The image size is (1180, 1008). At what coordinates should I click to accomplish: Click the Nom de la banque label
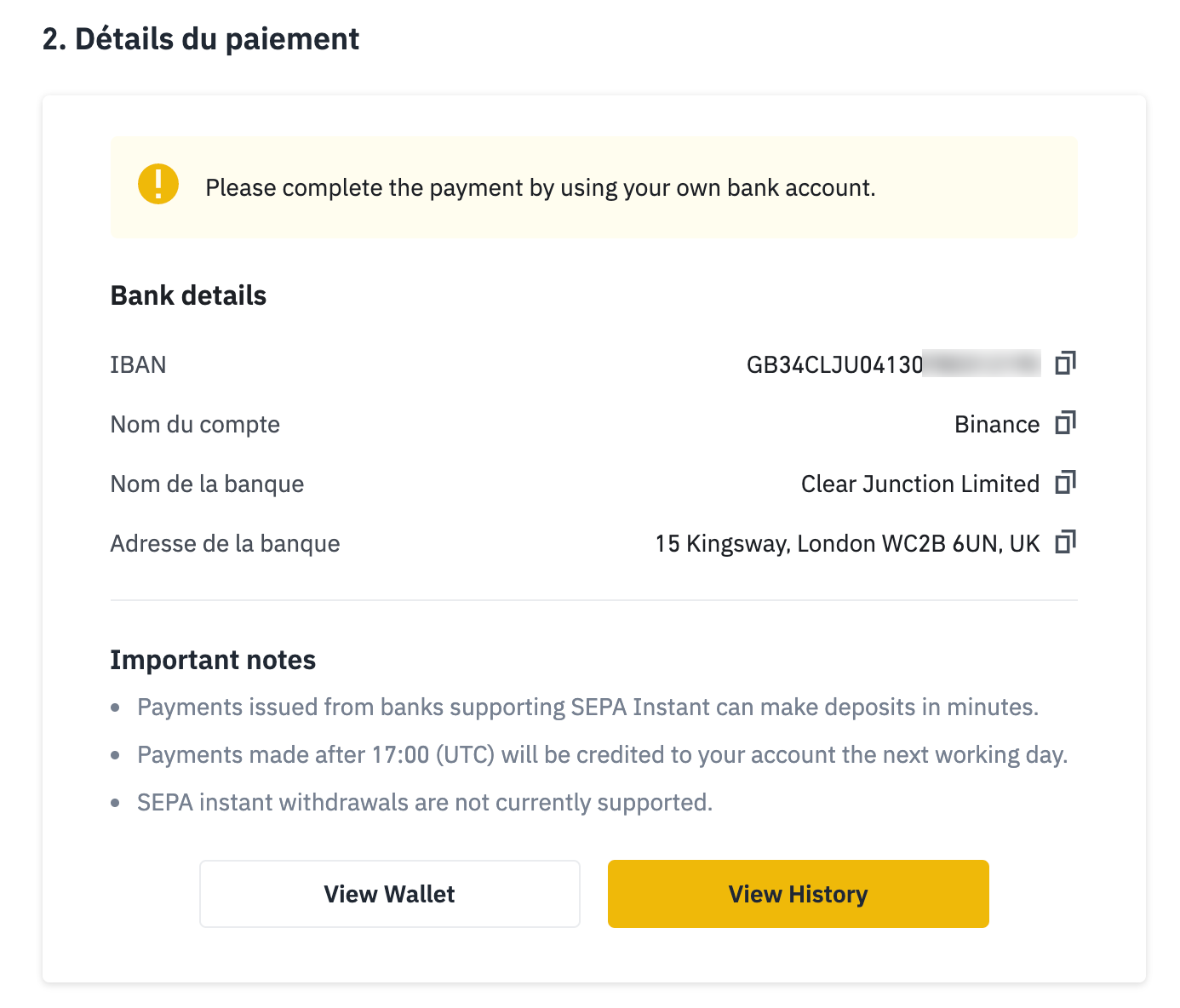207,484
